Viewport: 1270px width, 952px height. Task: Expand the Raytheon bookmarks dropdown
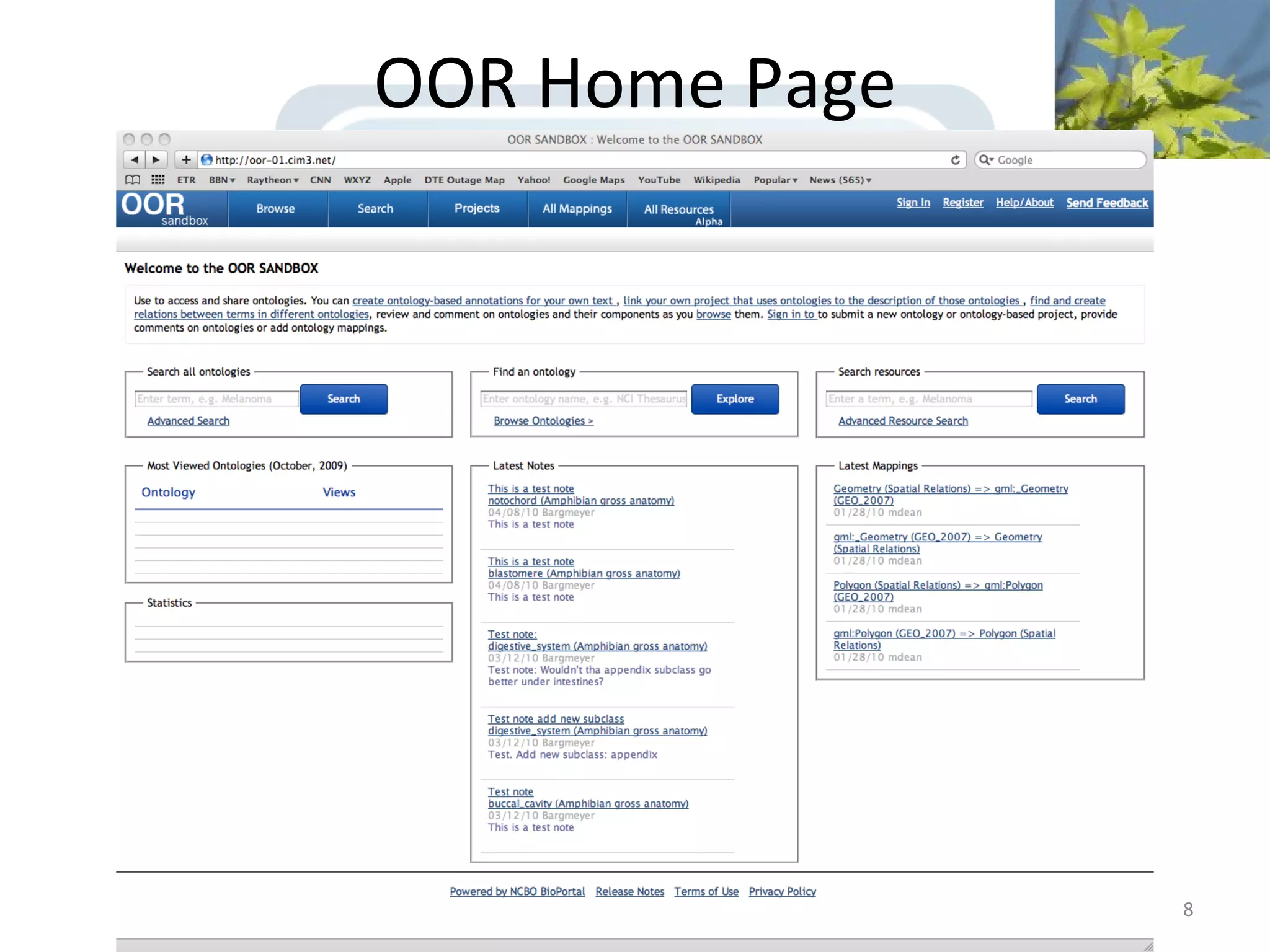click(273, 180)
